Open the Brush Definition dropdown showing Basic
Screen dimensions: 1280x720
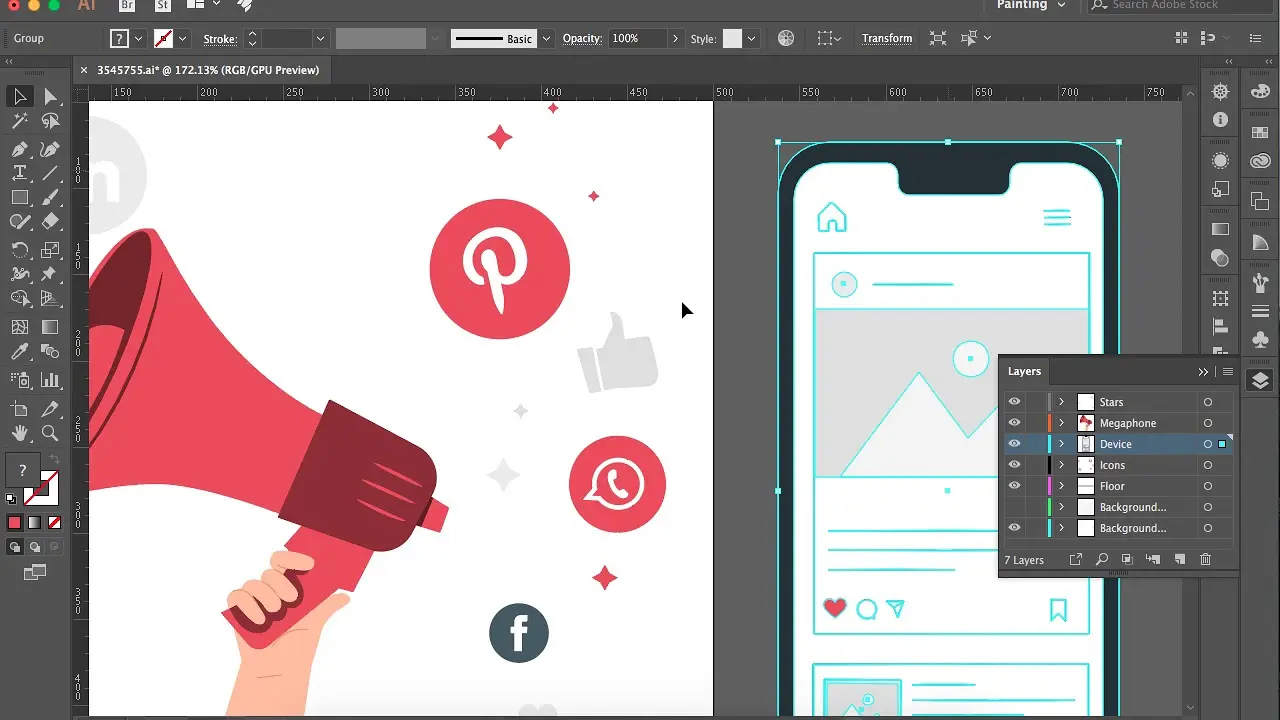546,38
